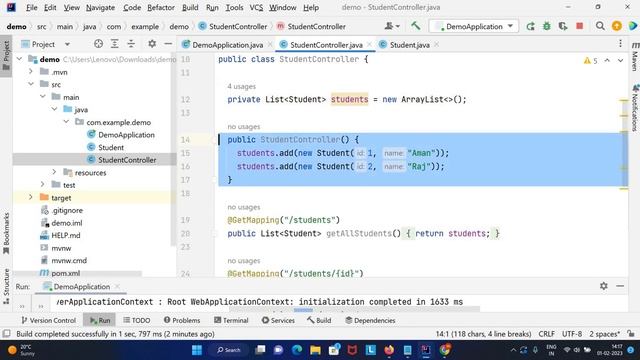The width and height of the screenshot is (640, 360).
Task: Toggle tool window bars icon in status bar
Action: 6,333
